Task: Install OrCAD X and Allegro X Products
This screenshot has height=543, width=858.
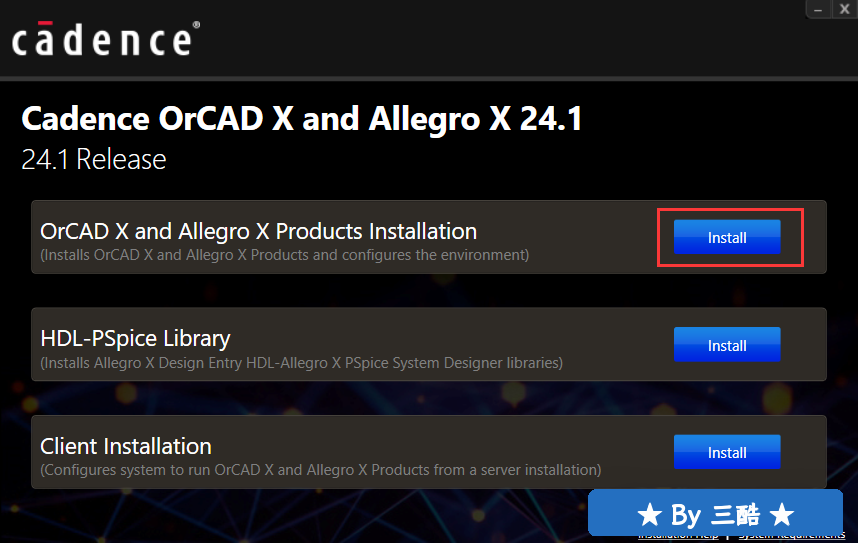Action: [x=727, y=237]
